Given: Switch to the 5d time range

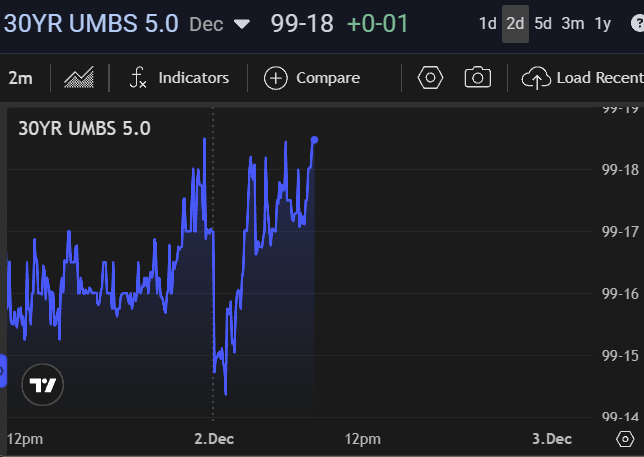Looking at the screenshot, I should click(x=543, y=23).
